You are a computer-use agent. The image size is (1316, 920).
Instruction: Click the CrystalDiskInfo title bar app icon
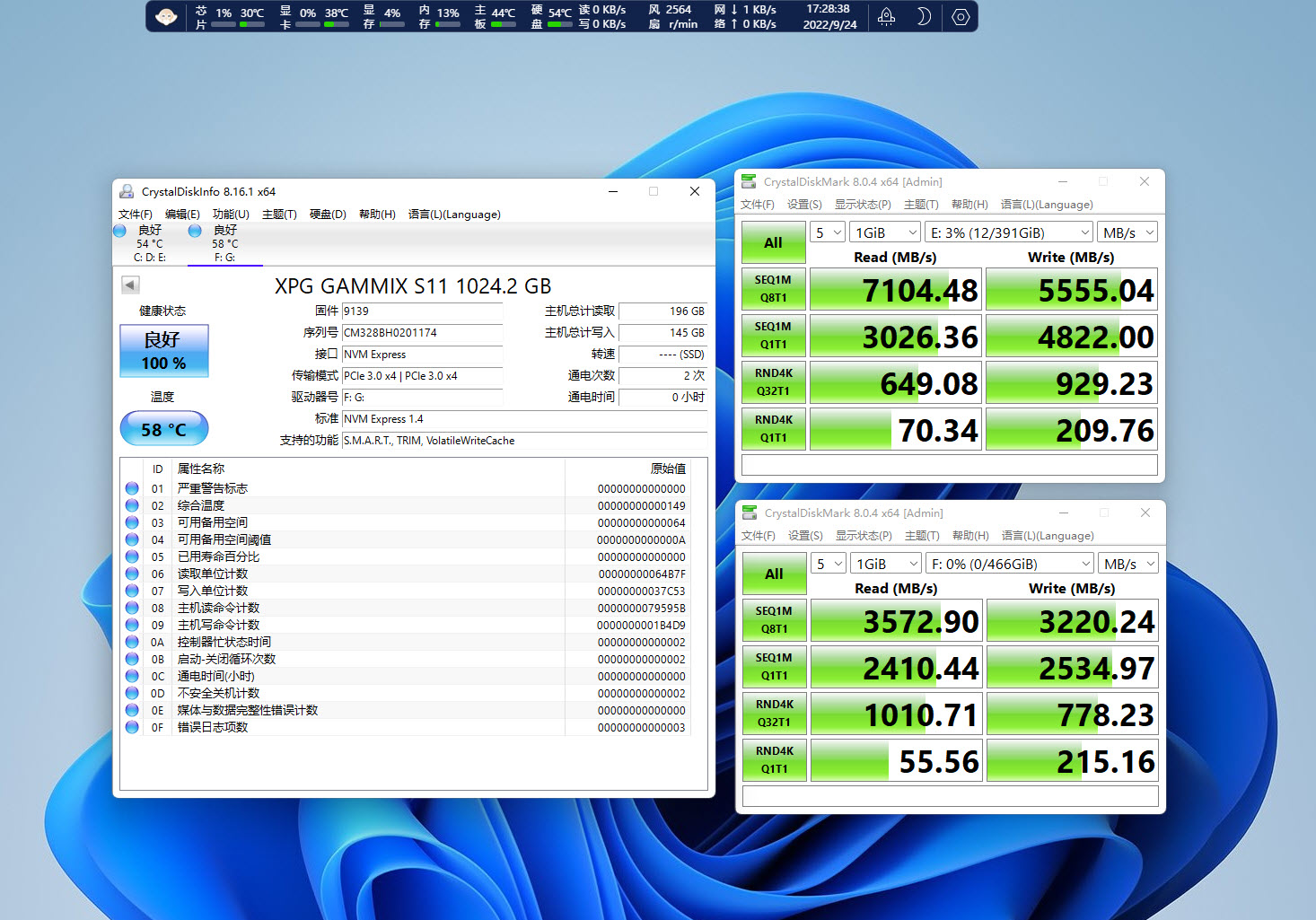(127, 191)
